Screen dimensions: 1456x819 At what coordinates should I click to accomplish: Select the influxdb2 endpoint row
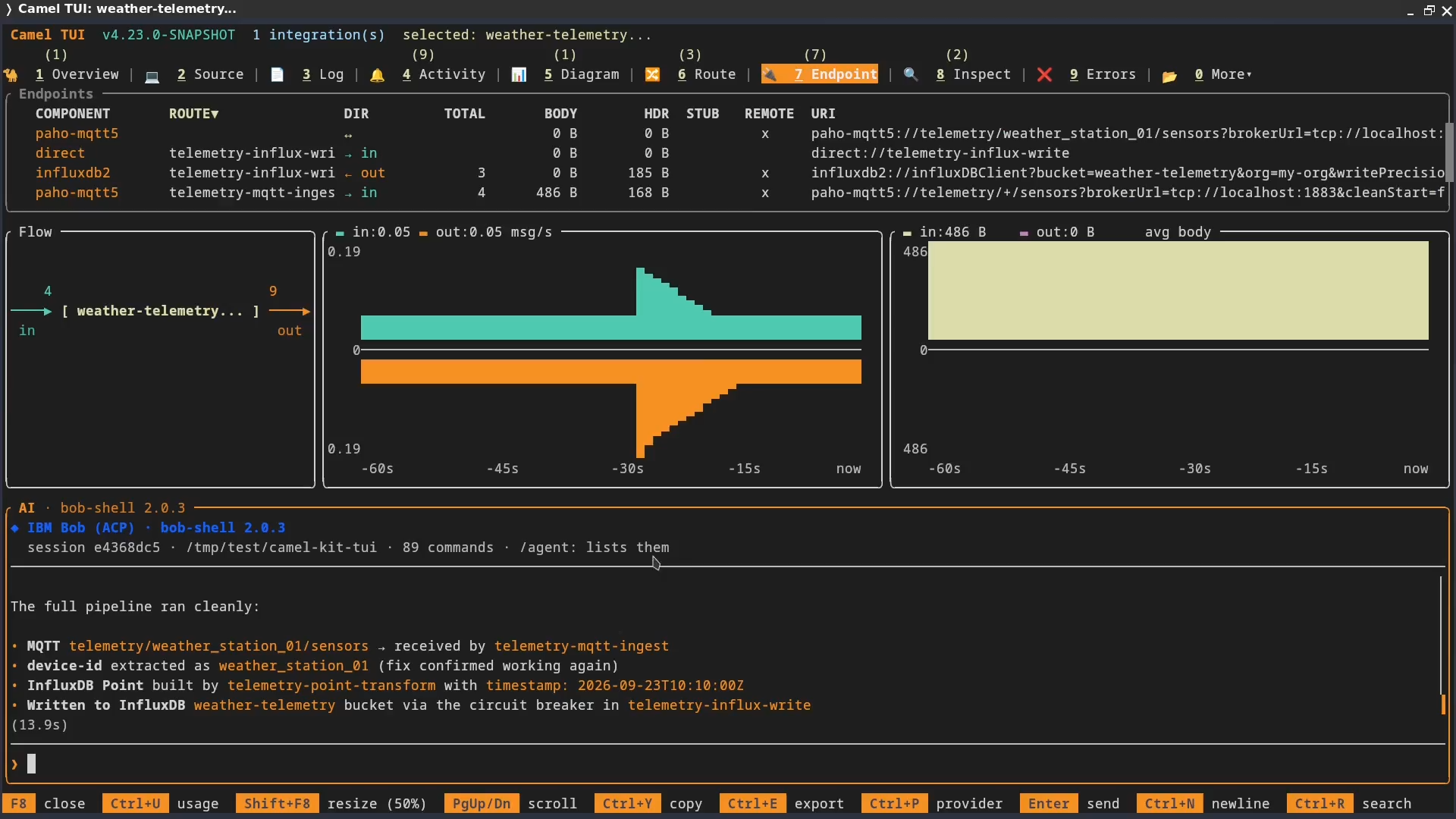[726, 173]
